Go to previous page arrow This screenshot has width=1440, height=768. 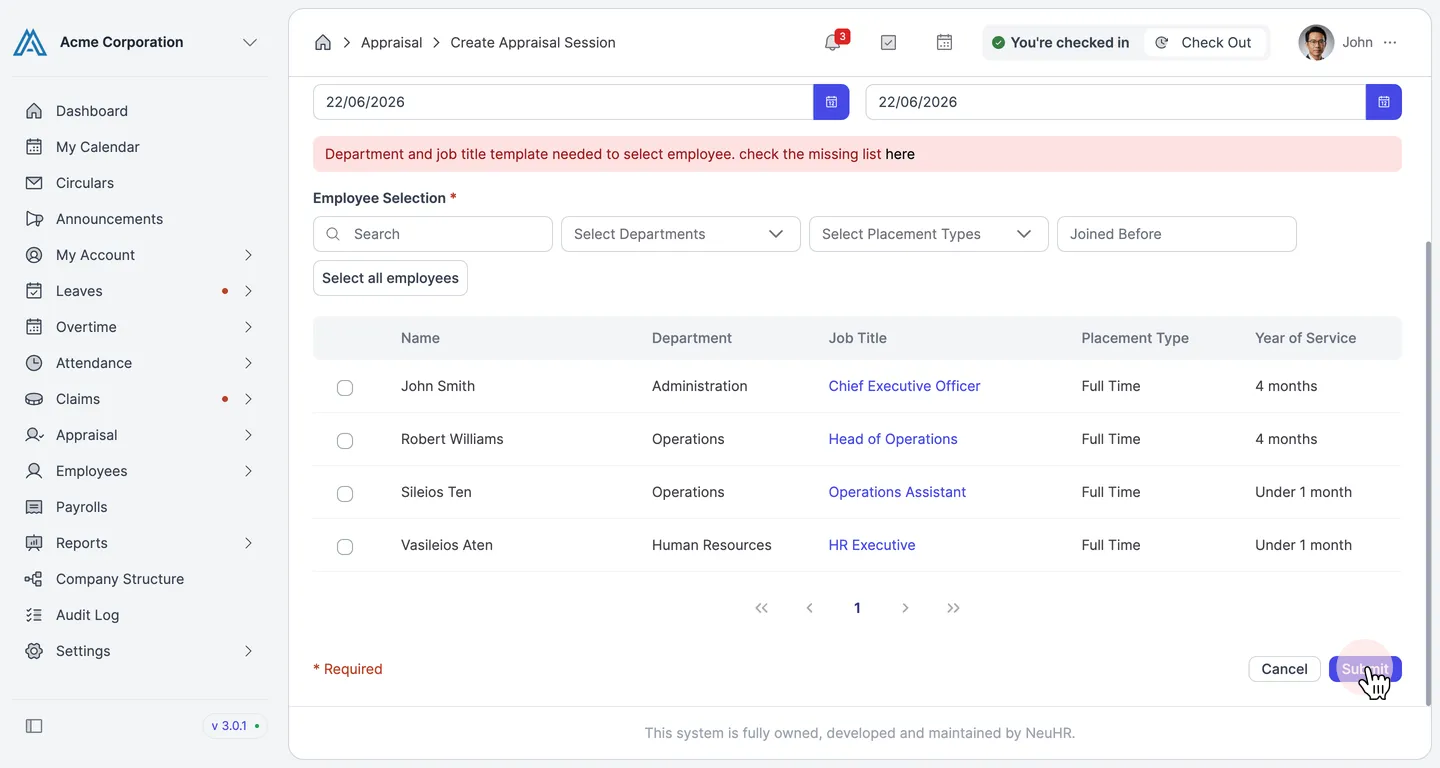(809, 608)
